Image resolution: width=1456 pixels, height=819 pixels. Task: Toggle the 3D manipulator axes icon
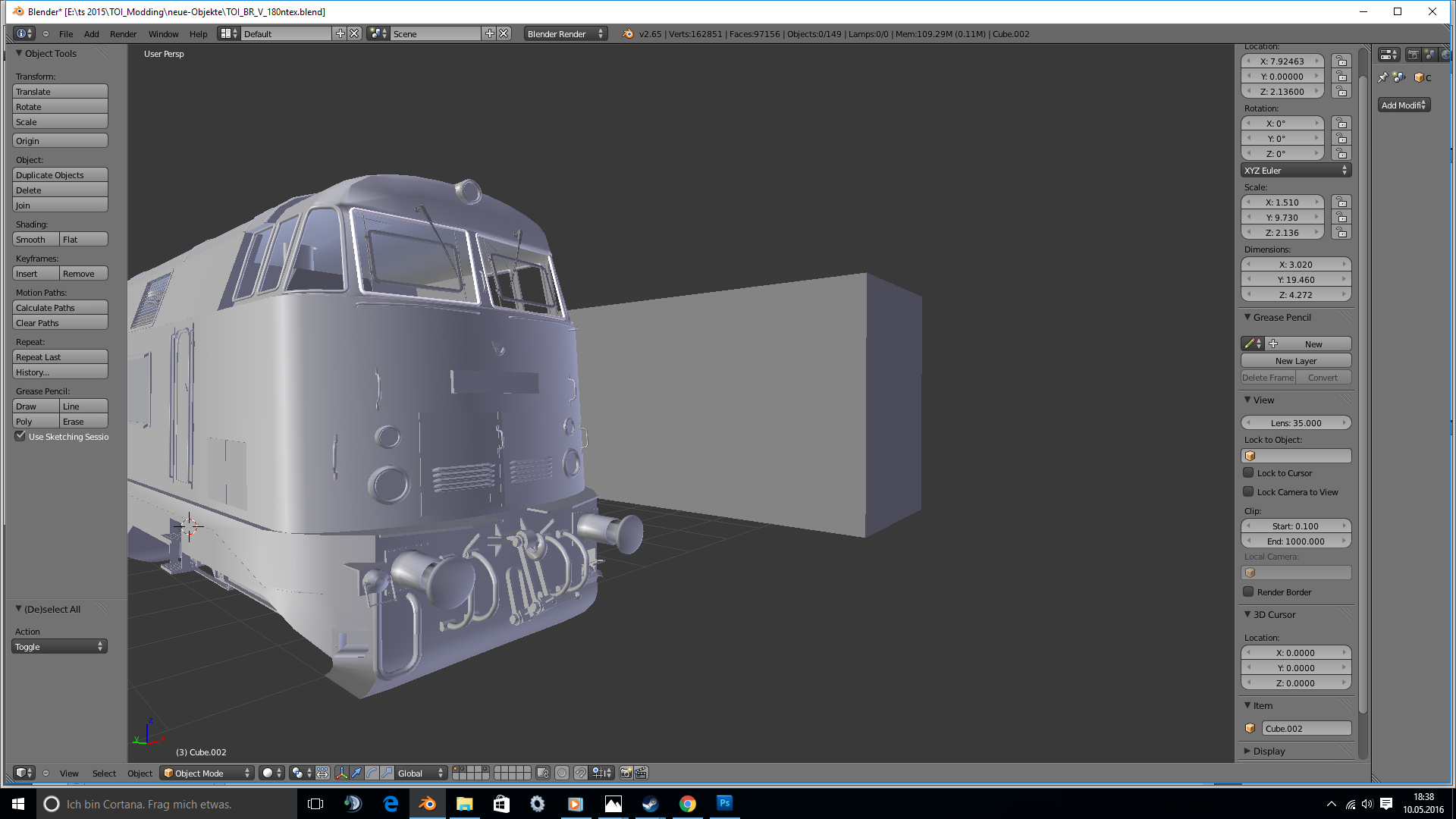point(341,773)
